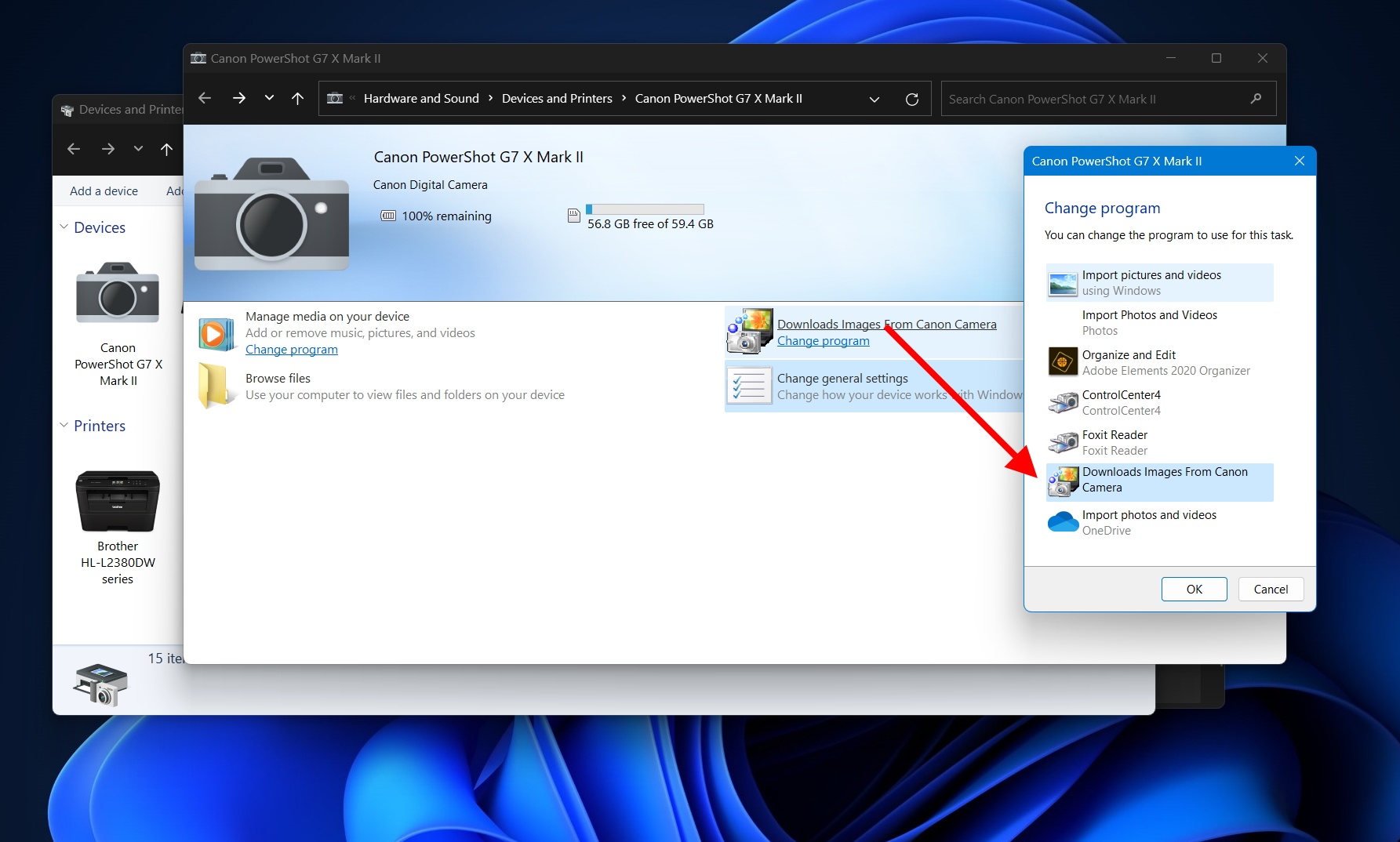Collapse the Printers section

(x=64, y=426)
